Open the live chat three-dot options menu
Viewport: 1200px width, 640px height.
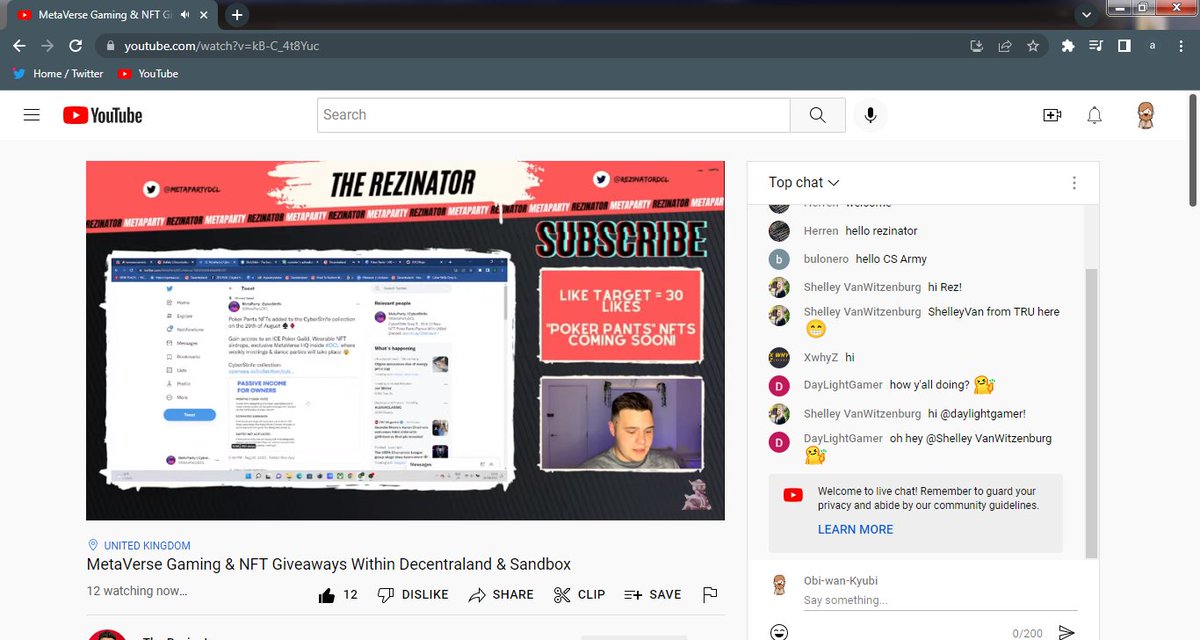[1074, 183]
